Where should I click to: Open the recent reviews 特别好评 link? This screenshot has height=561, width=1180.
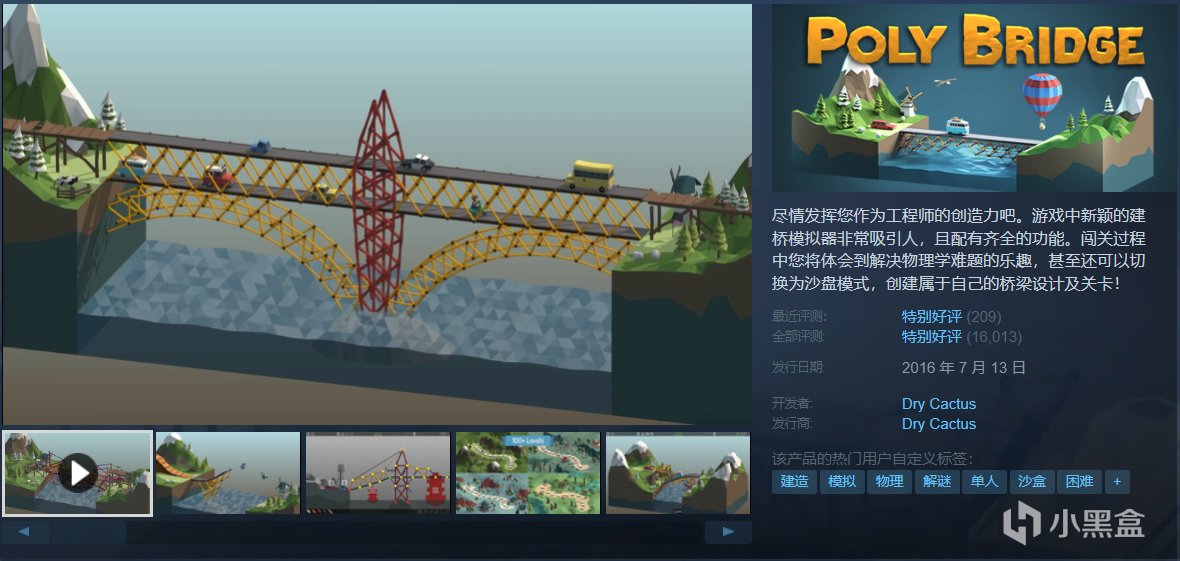tap(932, 316)
